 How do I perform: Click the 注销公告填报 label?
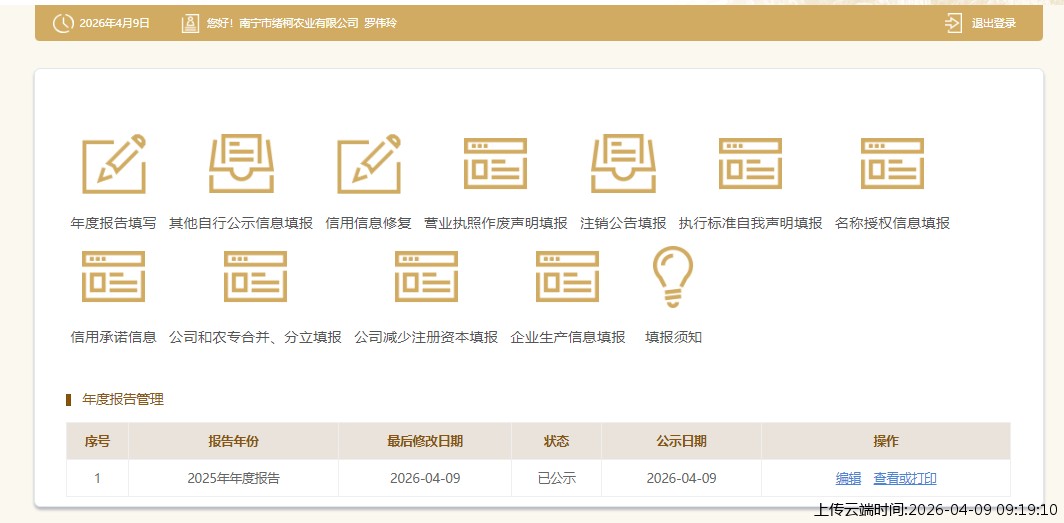click(x=623, y=223)
